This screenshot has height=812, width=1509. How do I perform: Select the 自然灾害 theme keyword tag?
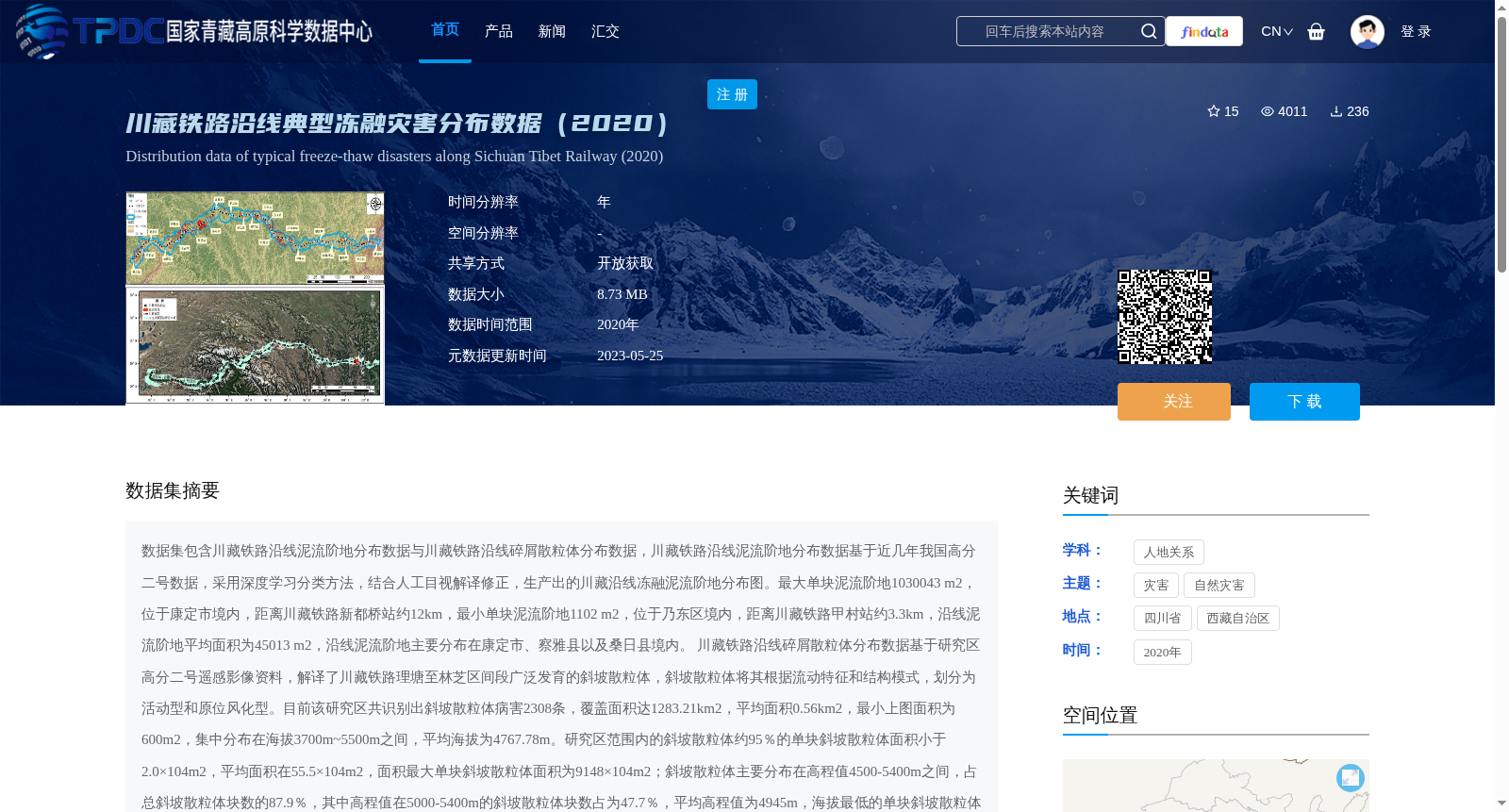(1219, 585)
